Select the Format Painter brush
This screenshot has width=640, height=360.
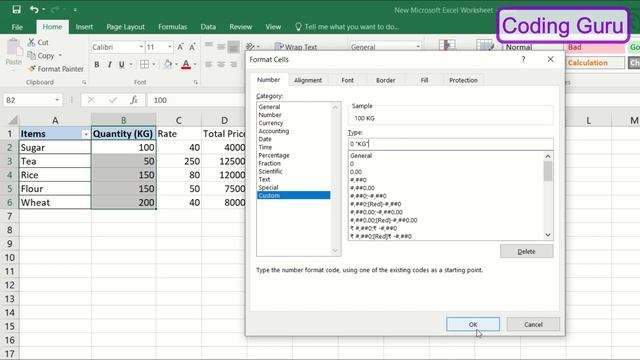[56, 69]
